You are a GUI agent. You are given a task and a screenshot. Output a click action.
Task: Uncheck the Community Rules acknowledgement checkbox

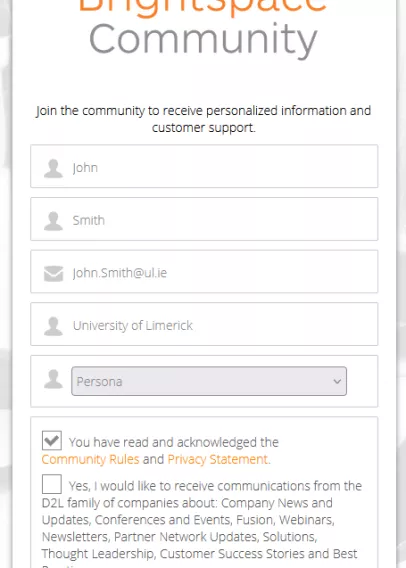52,440
